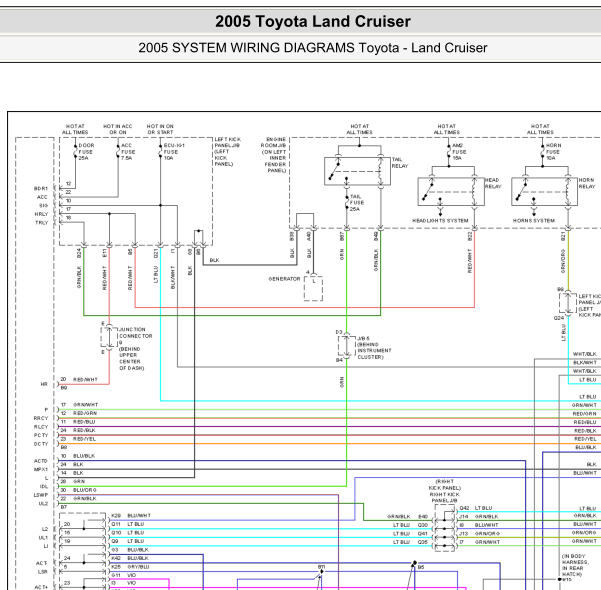Click the Q42 LT BLU connector label
This screenshot has height=590, width=601.
tap(476, 508)
